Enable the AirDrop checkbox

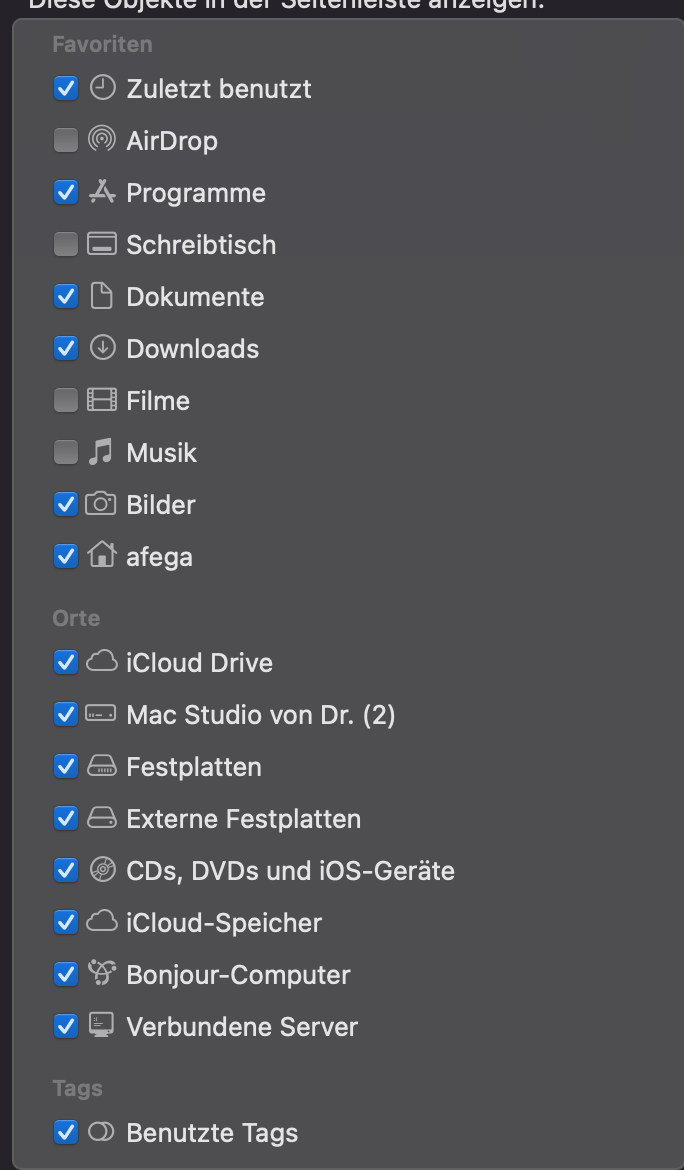coord(66,141)
